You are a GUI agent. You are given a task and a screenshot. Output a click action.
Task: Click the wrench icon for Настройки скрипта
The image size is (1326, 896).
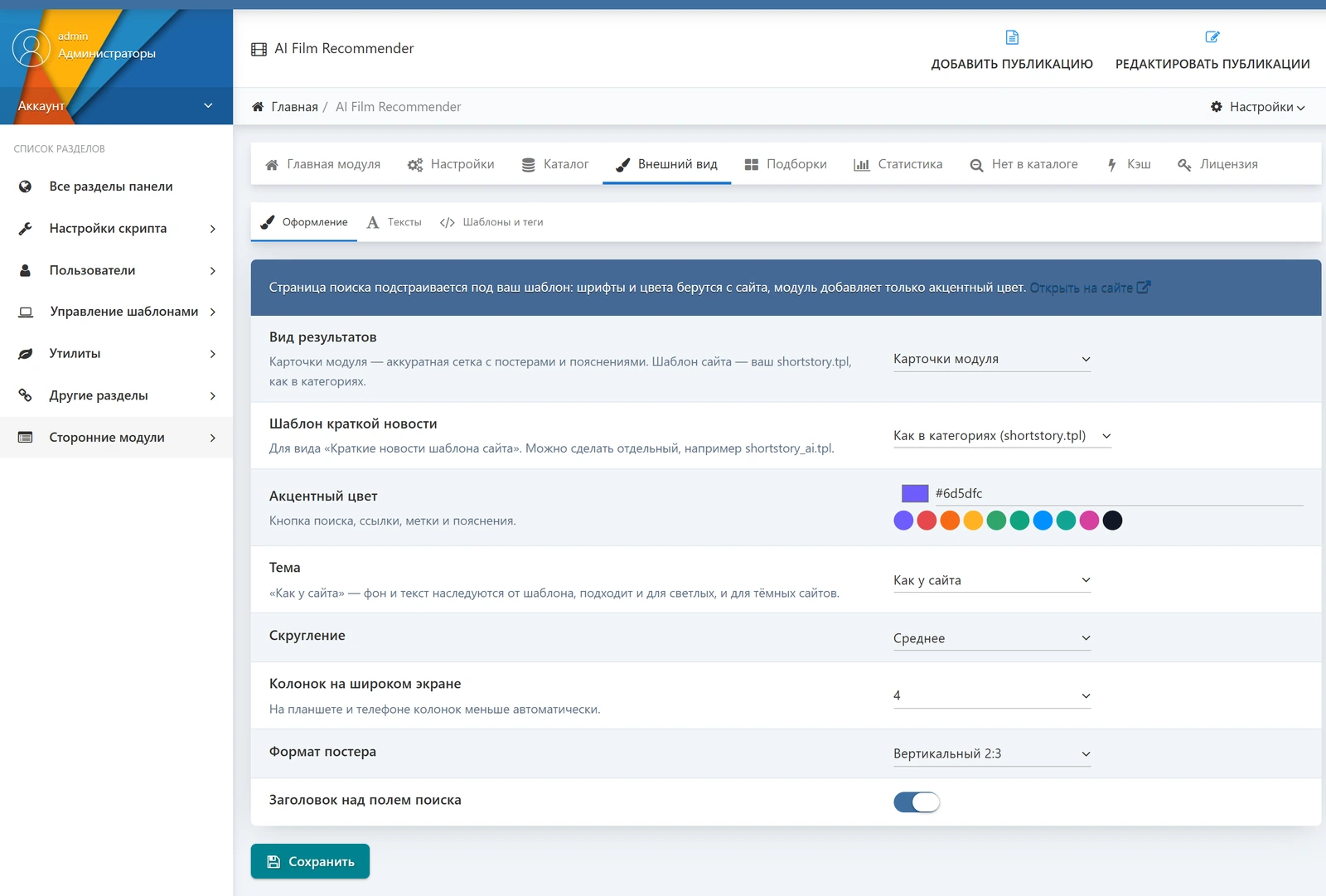point(26,229)
